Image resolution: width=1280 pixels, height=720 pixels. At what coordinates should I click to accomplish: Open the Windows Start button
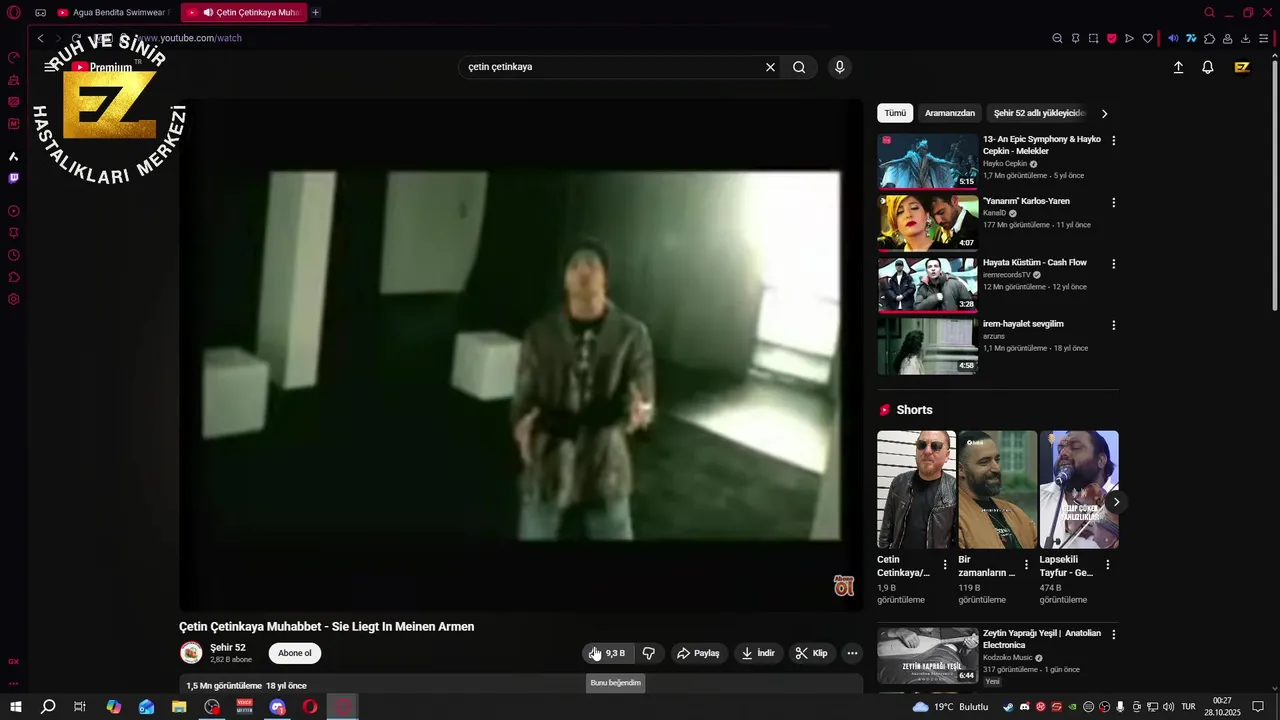[x=16, y=707]
